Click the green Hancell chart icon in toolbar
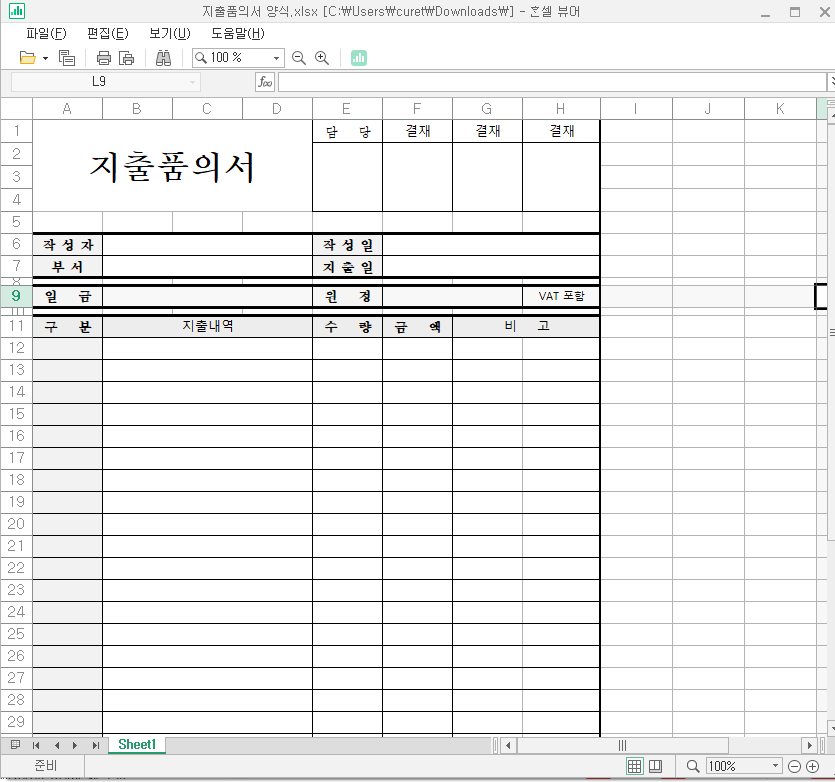Viewport: 835px width, 782px height. pyautogui.click(x=358, y=58)
